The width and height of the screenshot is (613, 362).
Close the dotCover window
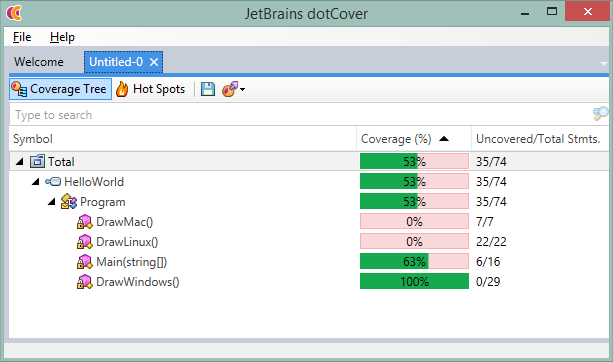point(588,12)
